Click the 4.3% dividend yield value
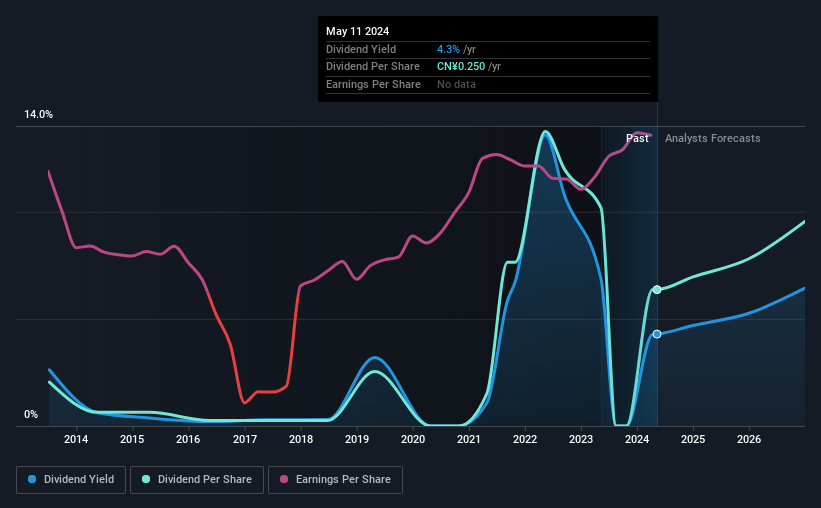The width and height of the screenshot is (821, 508). (448, 49)
